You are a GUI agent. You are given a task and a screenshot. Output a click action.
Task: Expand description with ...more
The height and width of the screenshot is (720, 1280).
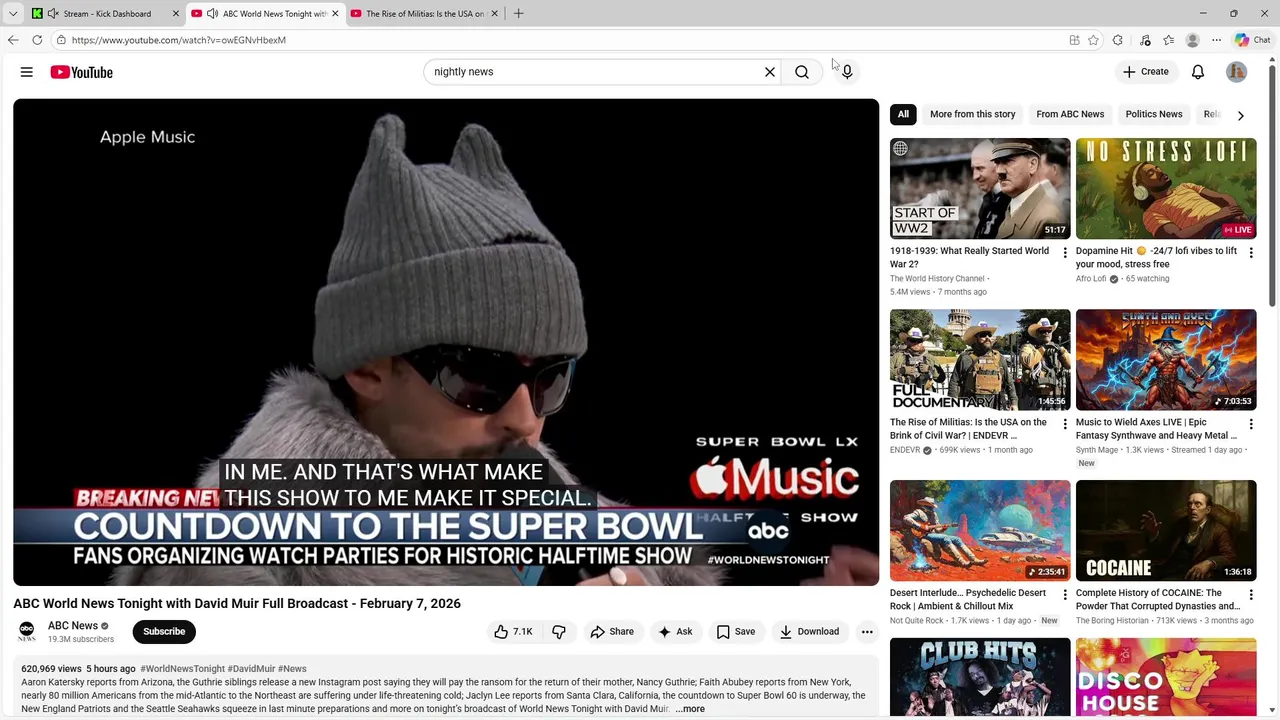click(x=690, y=709)
